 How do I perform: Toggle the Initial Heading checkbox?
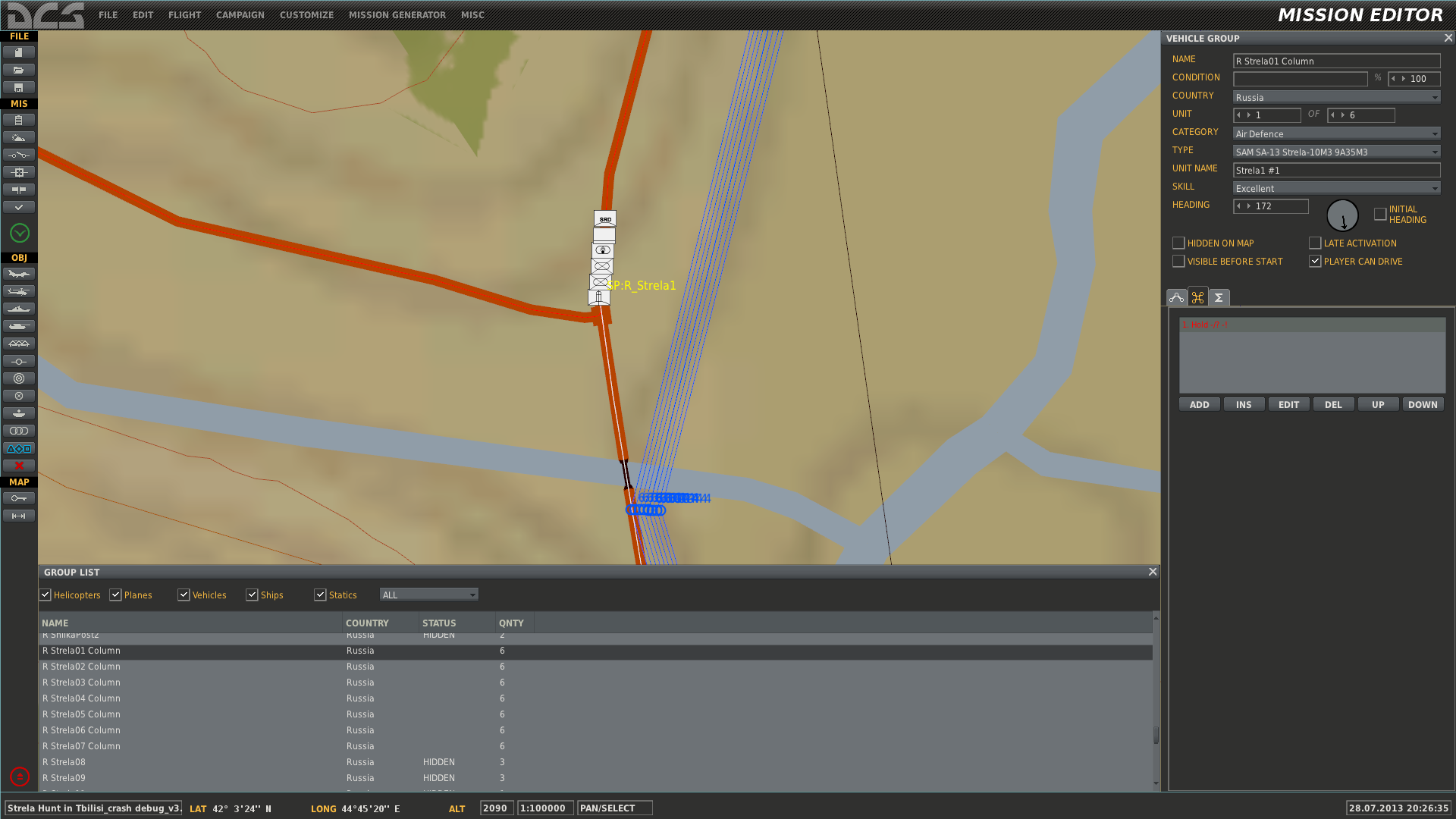click(x=1380, y=214)
